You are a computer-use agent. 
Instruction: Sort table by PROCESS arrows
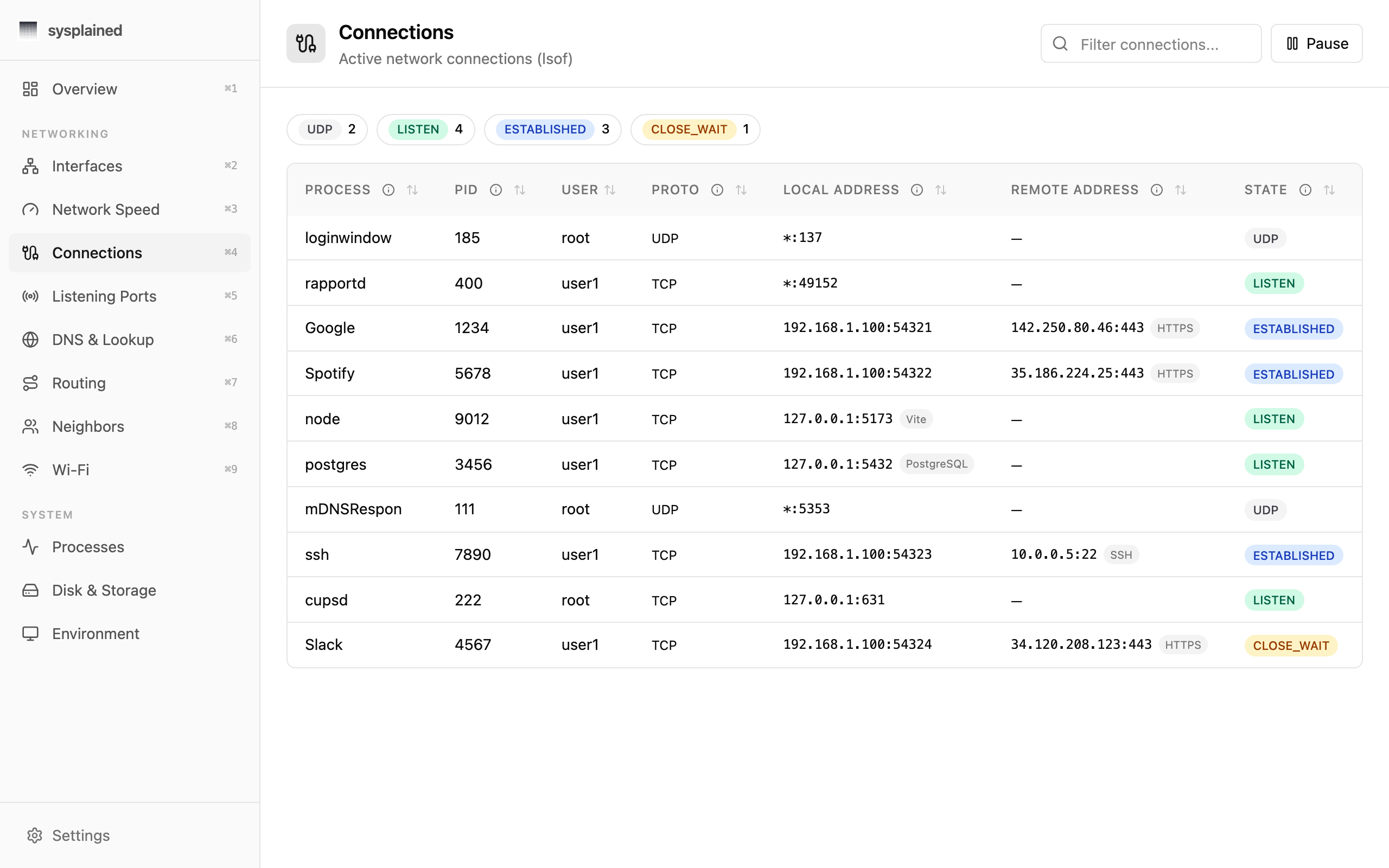pyautogui.click(x=412, y=190)
